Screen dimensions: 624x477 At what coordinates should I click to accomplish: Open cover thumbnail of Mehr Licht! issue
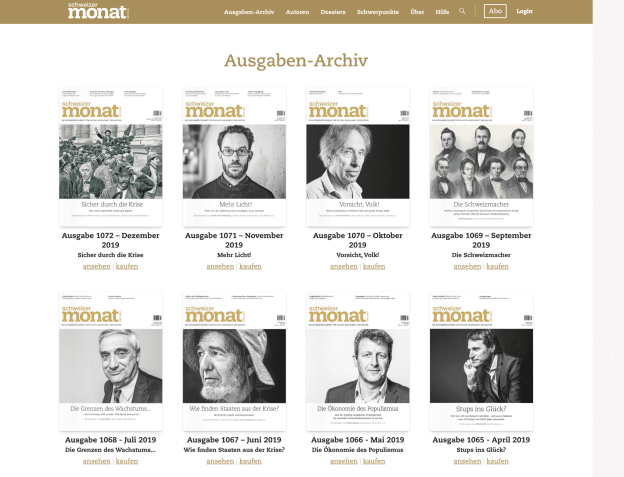pos(234,157)
